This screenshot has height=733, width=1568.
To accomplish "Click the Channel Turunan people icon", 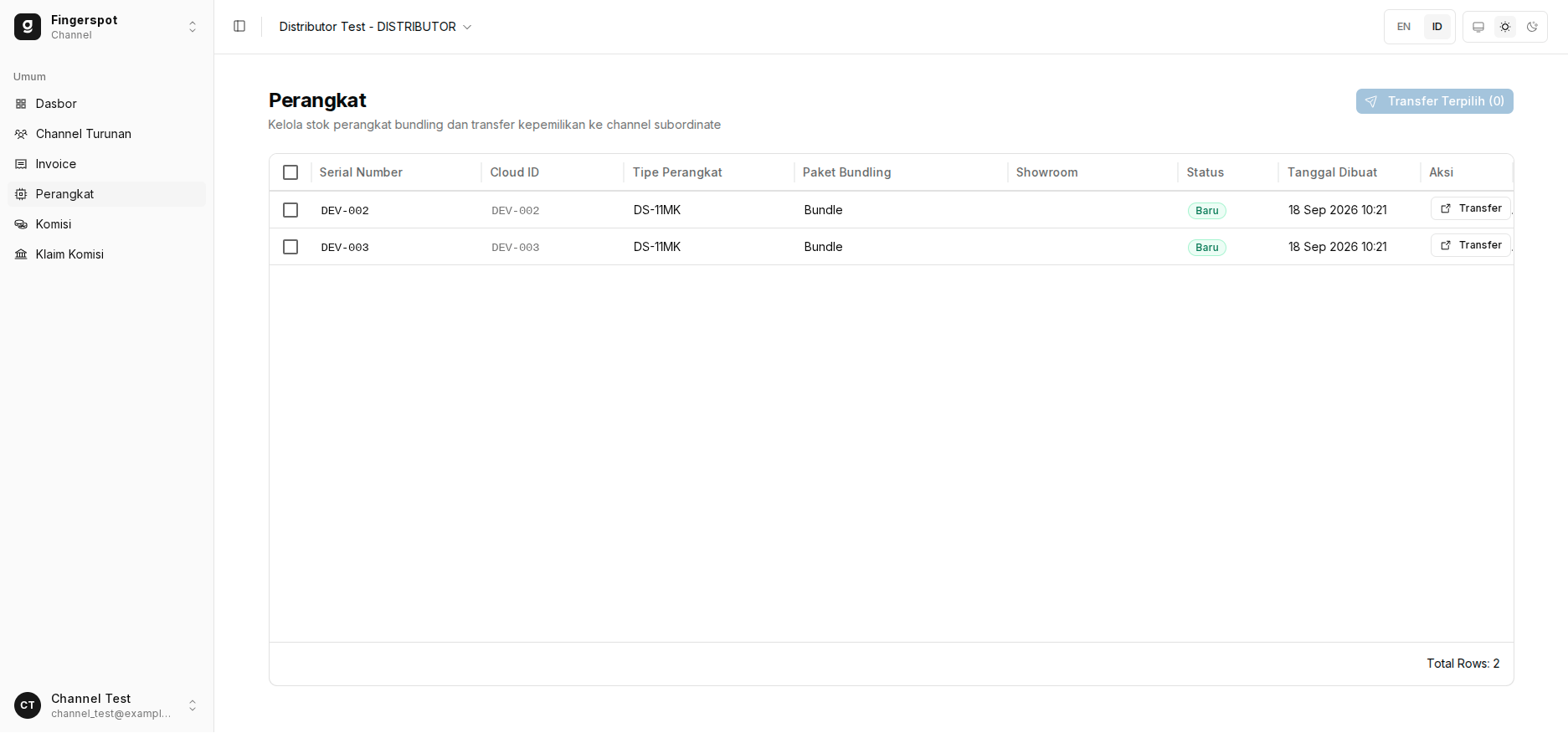I will pos(21,134).
